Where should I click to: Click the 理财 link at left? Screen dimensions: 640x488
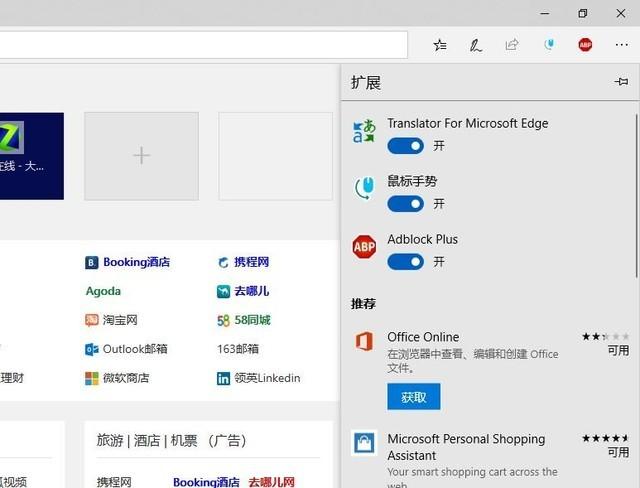(x=12, y=378)
